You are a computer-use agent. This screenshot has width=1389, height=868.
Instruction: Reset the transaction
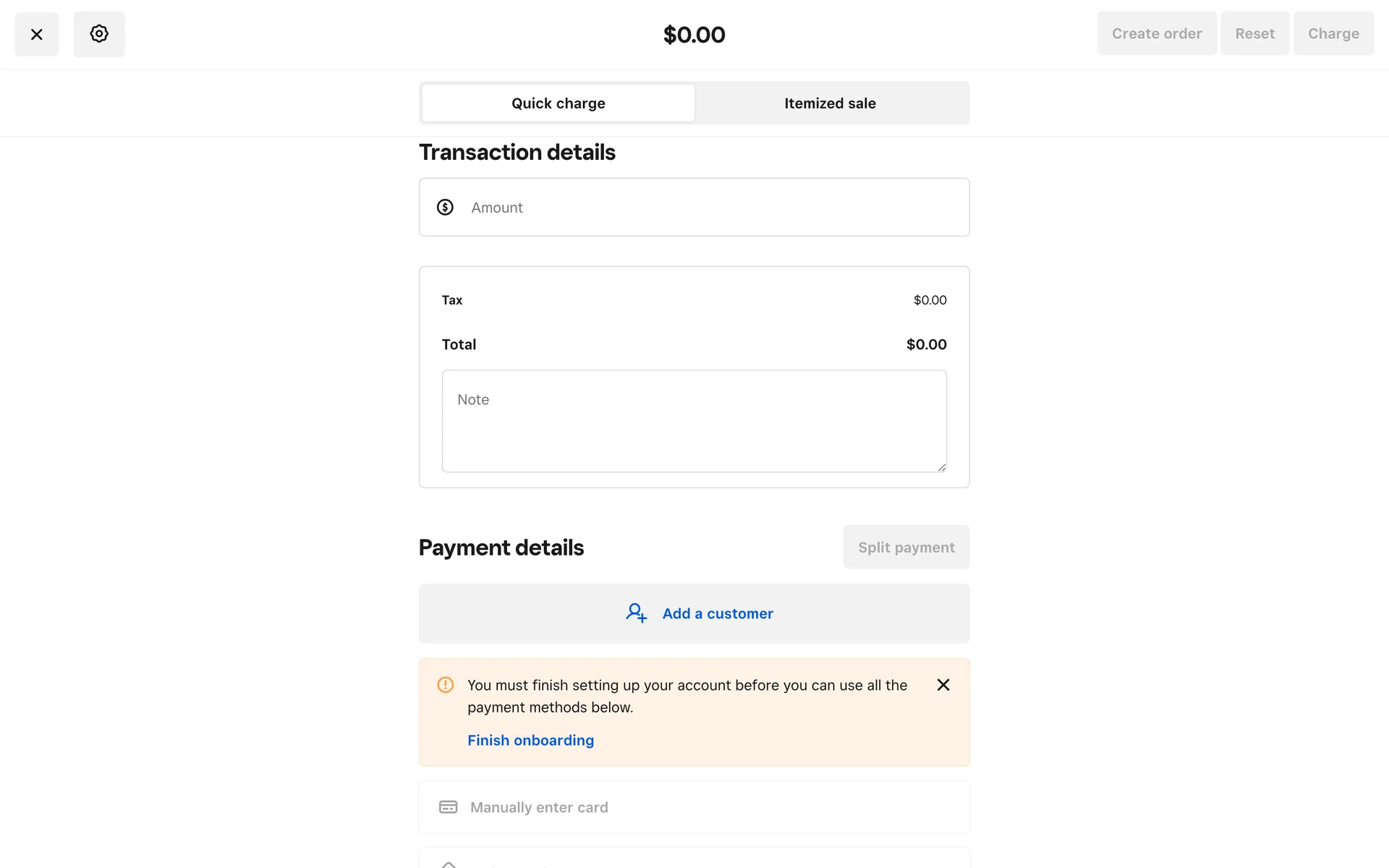(1254, 34)
